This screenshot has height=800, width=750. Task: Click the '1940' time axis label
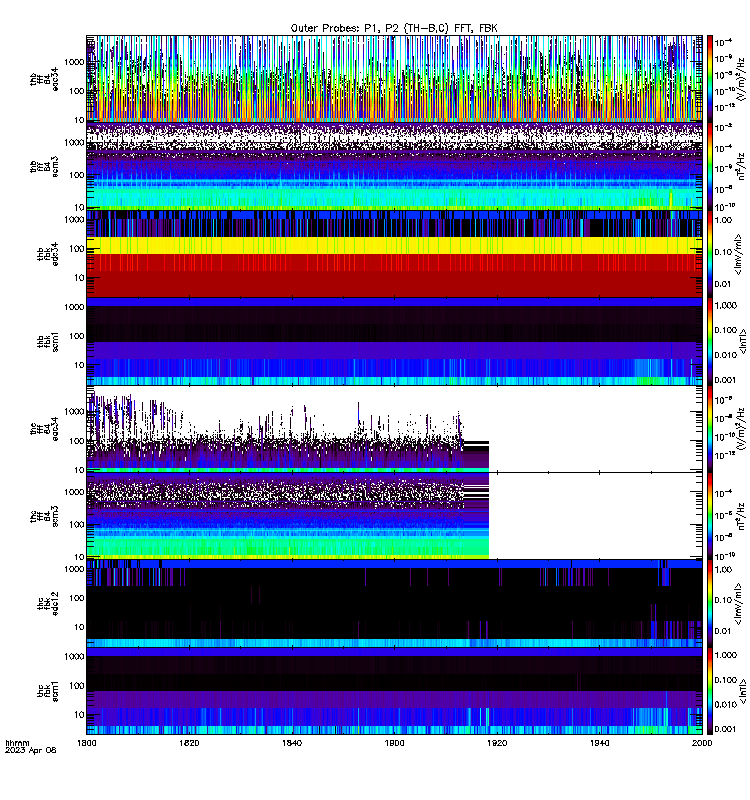point(599,742)
